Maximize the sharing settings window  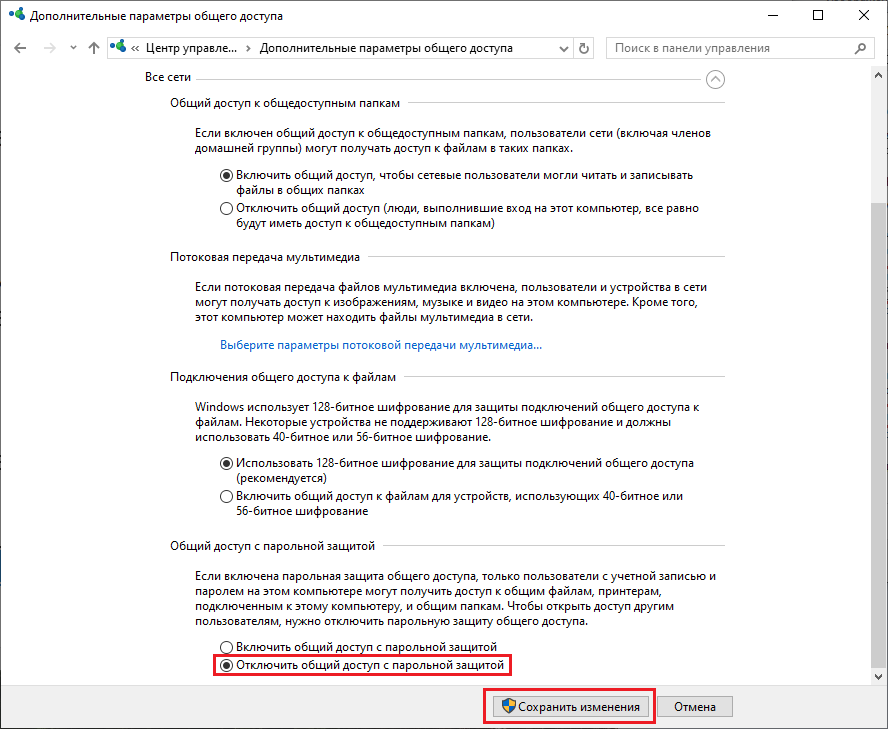coord(818,16)
